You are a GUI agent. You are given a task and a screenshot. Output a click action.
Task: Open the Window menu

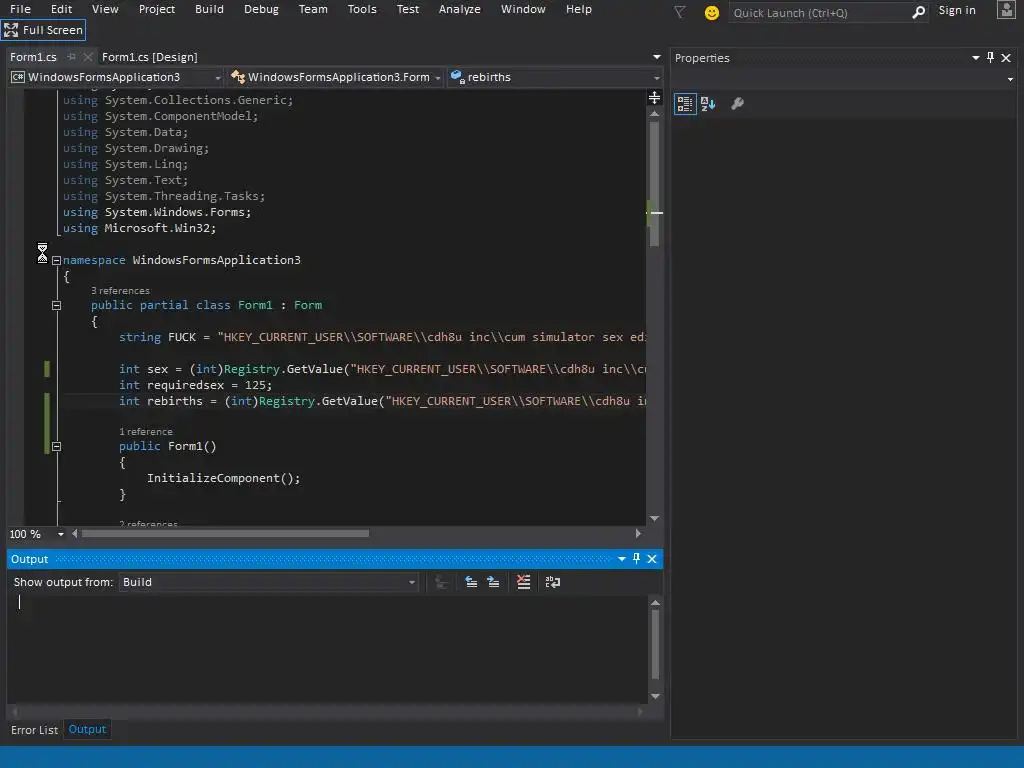point(523,9)
